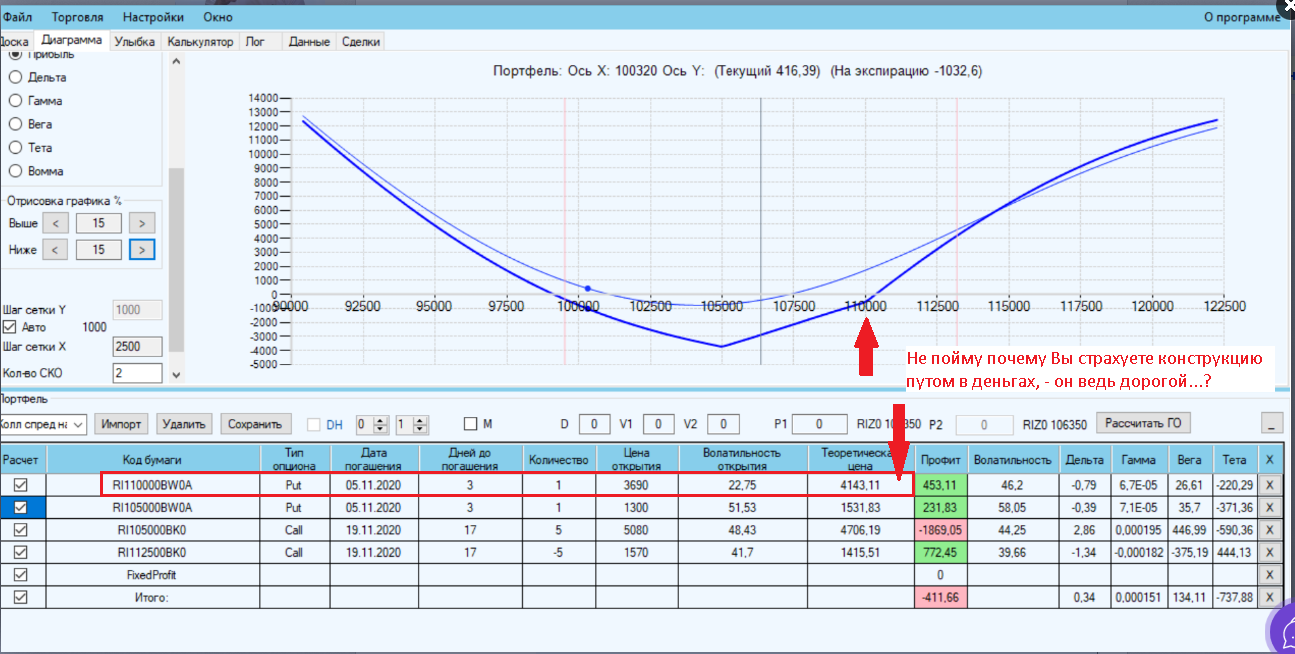
Task: Click the Ниже percent value field
Action: coord(99,250)
